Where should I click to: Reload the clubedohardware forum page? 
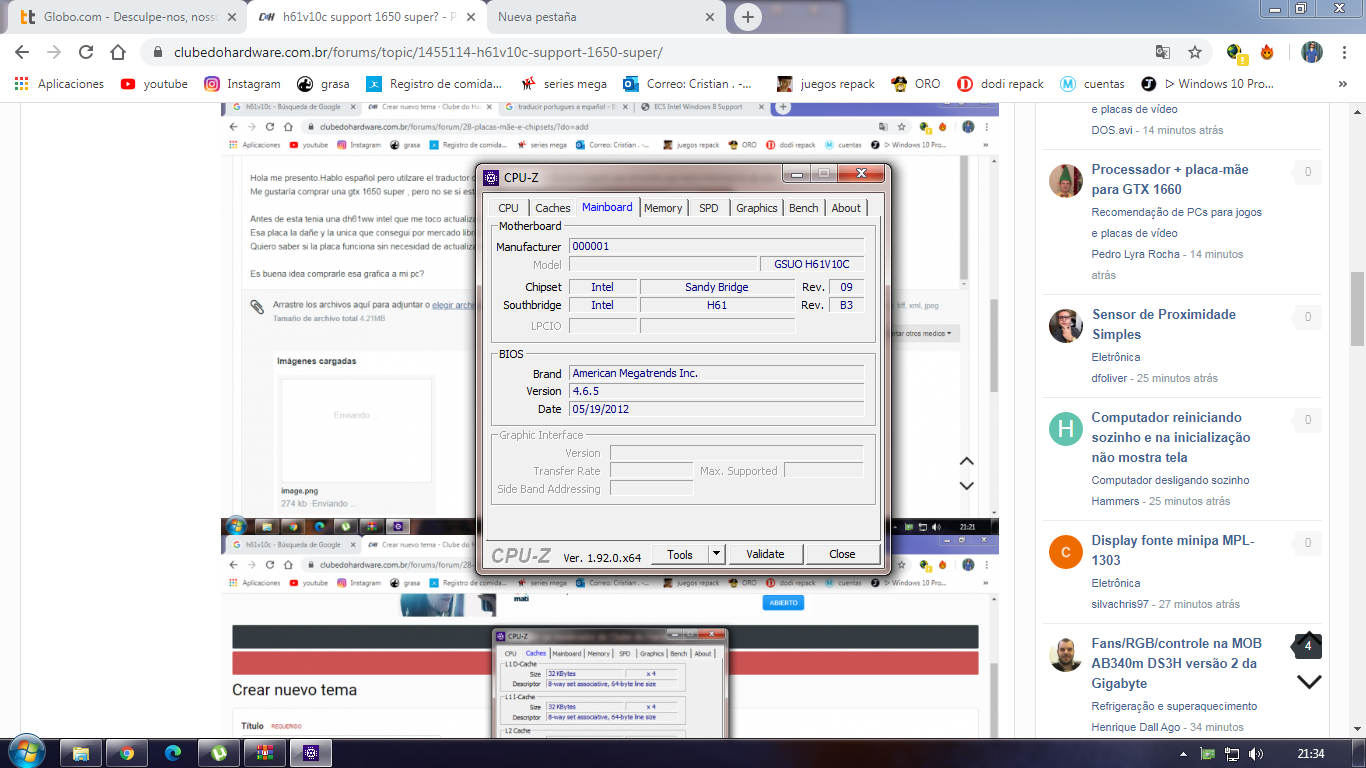[86, 52]
